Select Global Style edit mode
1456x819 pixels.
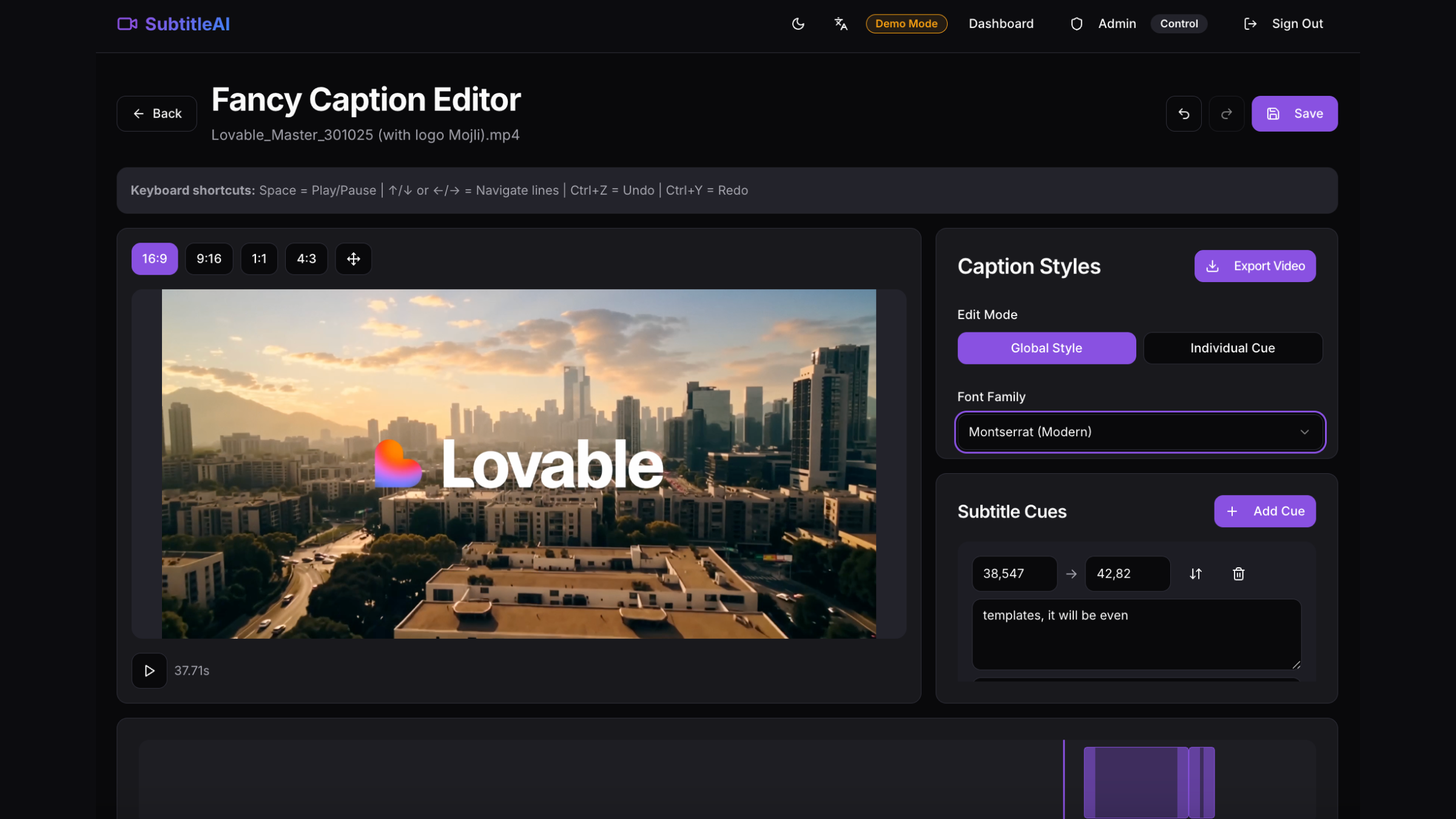pyautogui.click(x=1046, y=348)
